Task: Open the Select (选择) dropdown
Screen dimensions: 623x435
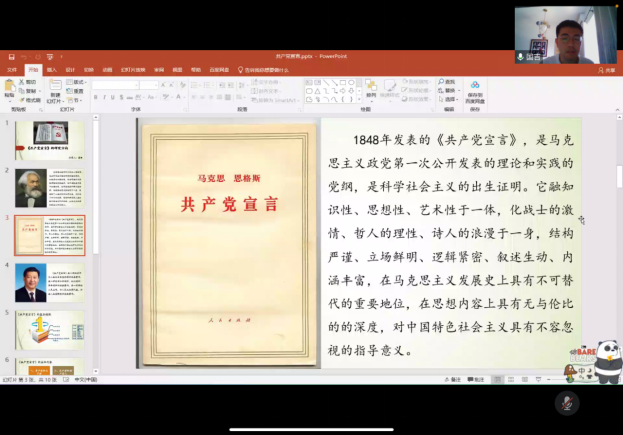Action: (x=449, y=99)
